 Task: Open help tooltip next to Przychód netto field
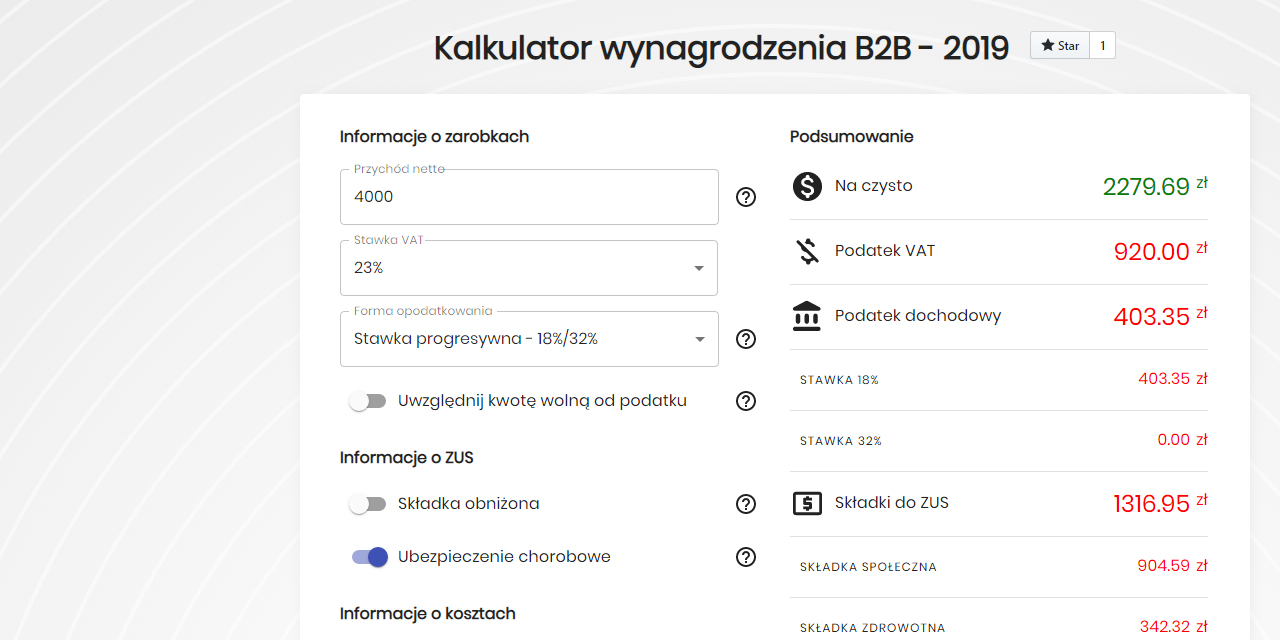(745, 198)
